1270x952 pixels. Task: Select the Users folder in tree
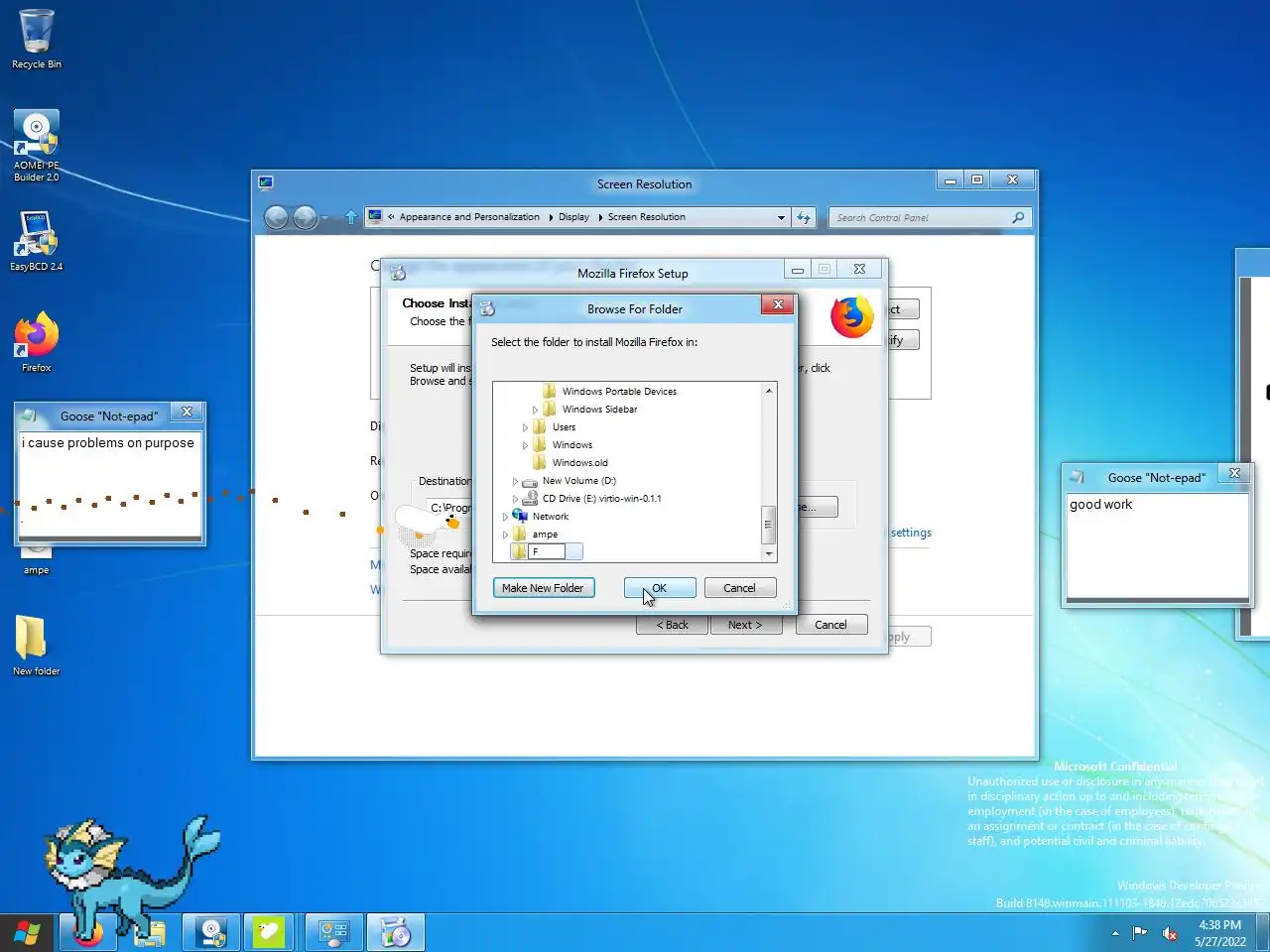pyautogui.click(x=564, y=426)
